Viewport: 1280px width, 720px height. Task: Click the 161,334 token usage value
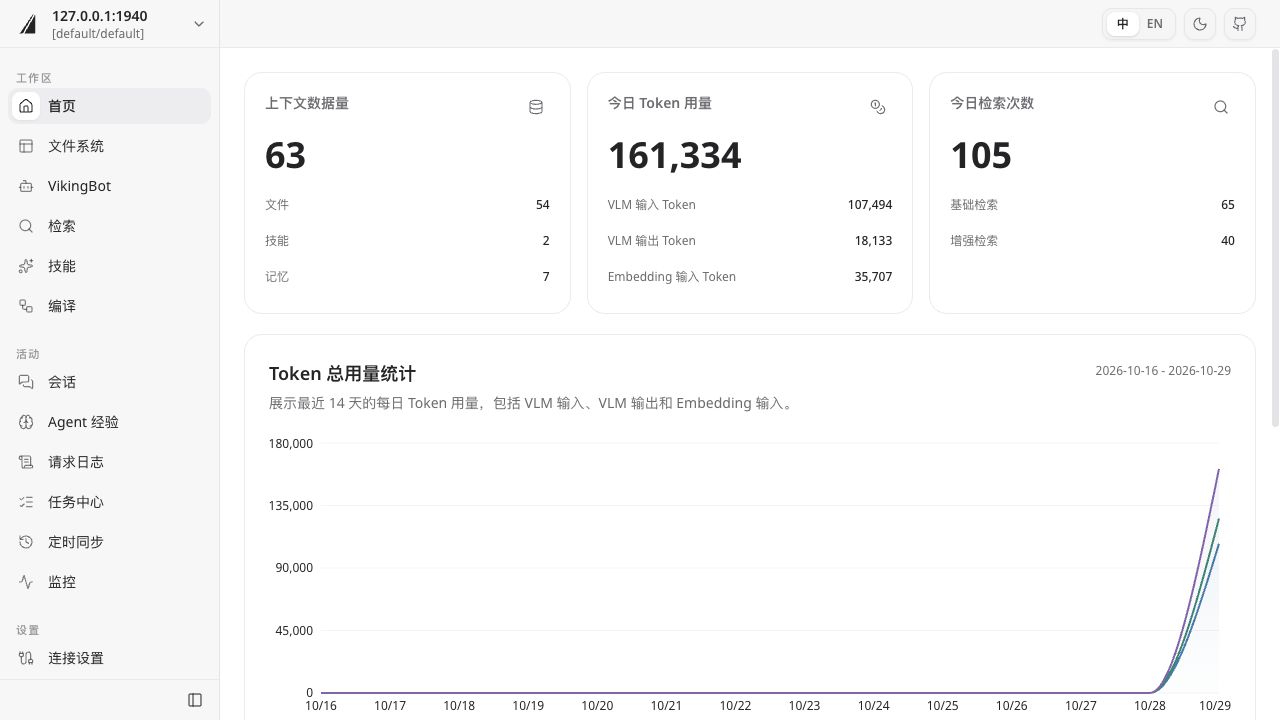coord(675,155)
